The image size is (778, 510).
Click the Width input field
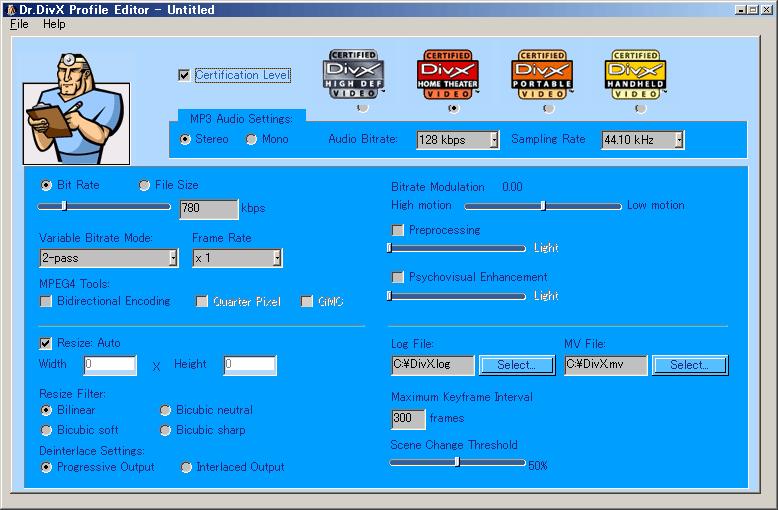pos(110,365)
